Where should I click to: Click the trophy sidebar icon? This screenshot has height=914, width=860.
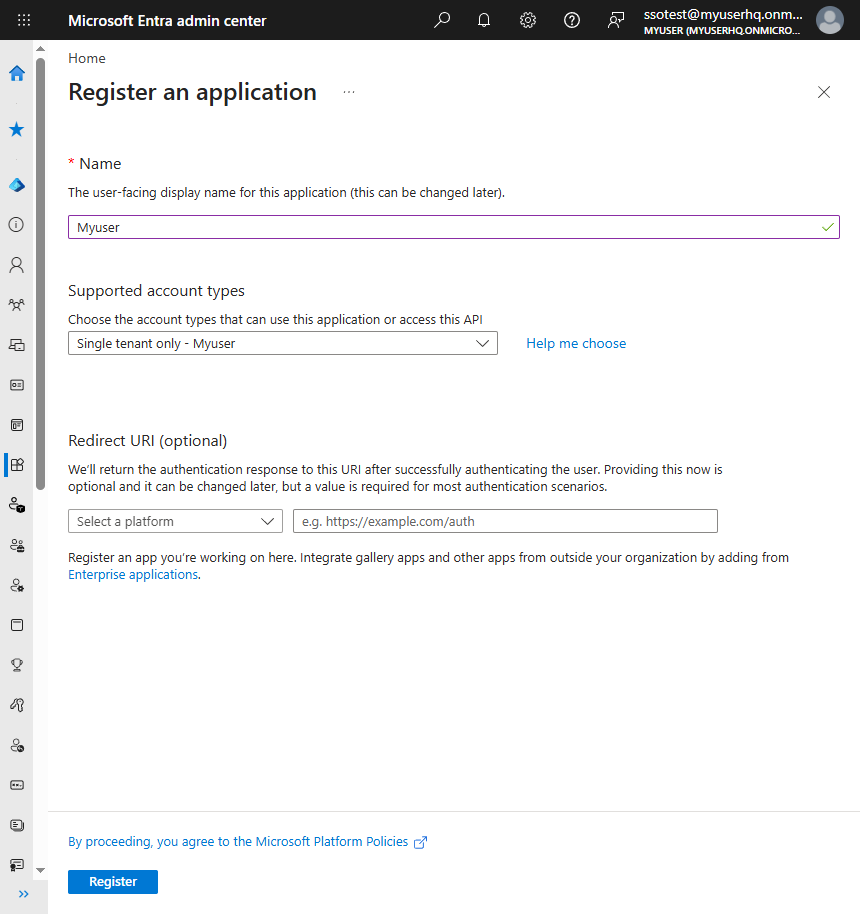(17, 665)
